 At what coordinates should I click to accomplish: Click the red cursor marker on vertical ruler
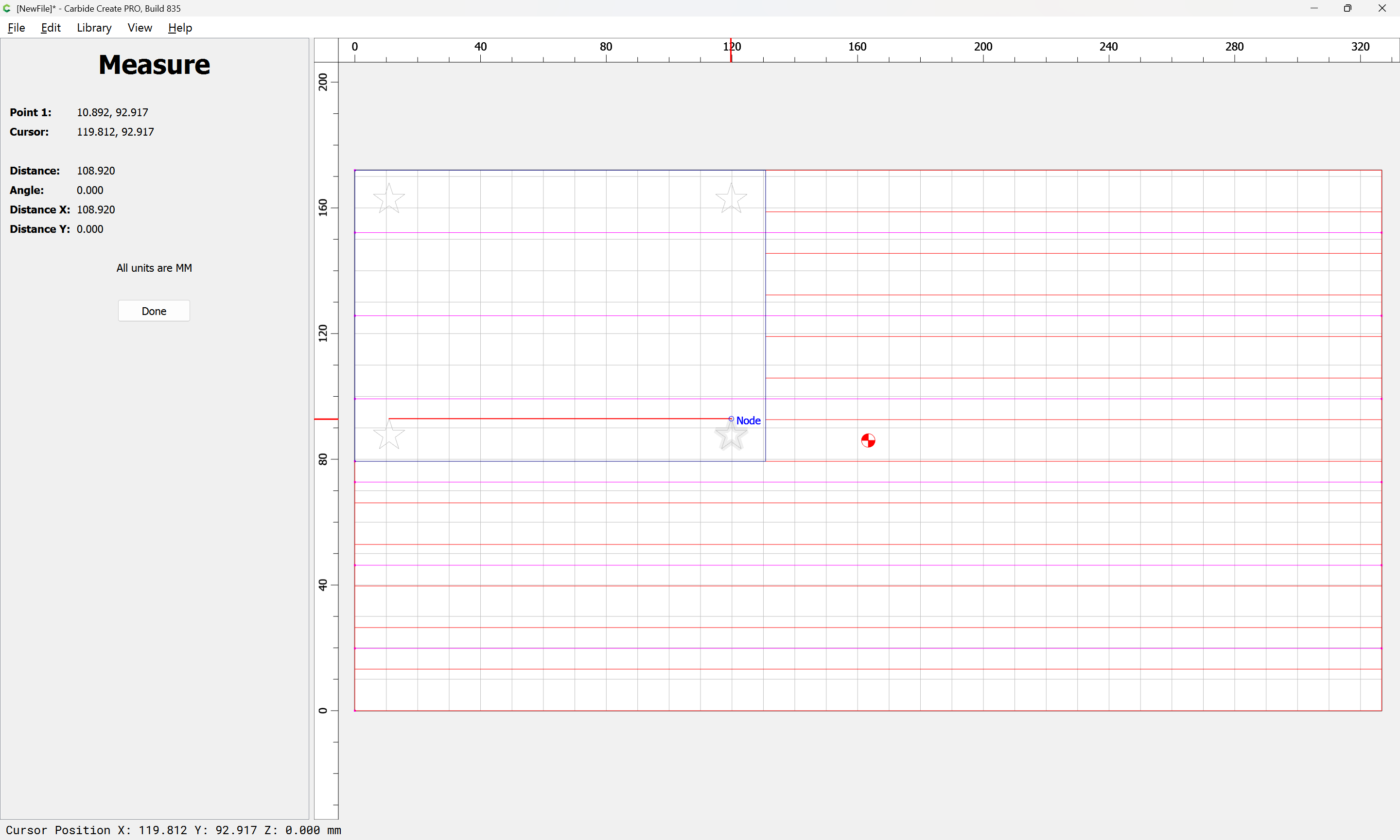pyautogui.click(x=326, y=419)
